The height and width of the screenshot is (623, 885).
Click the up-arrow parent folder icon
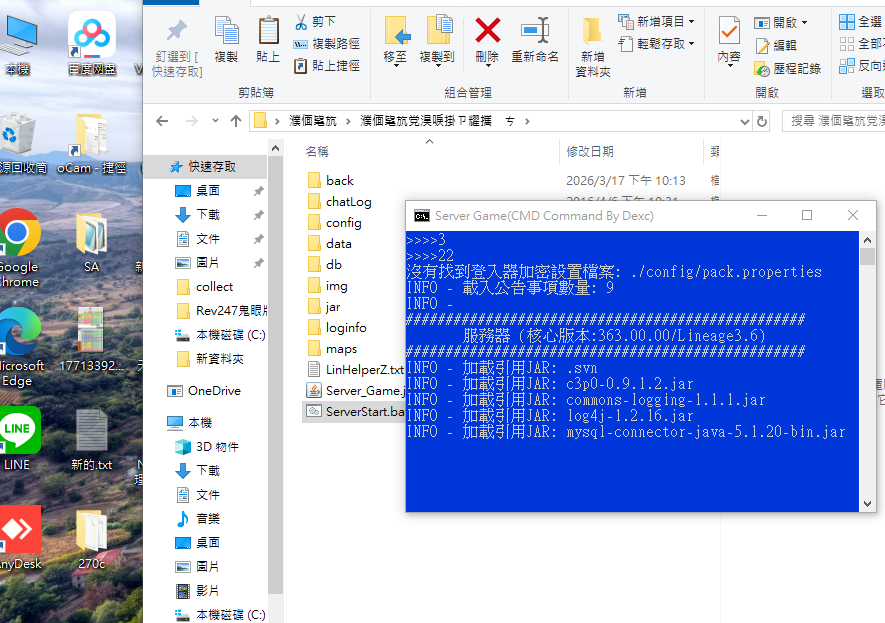(x=236, y=121)
